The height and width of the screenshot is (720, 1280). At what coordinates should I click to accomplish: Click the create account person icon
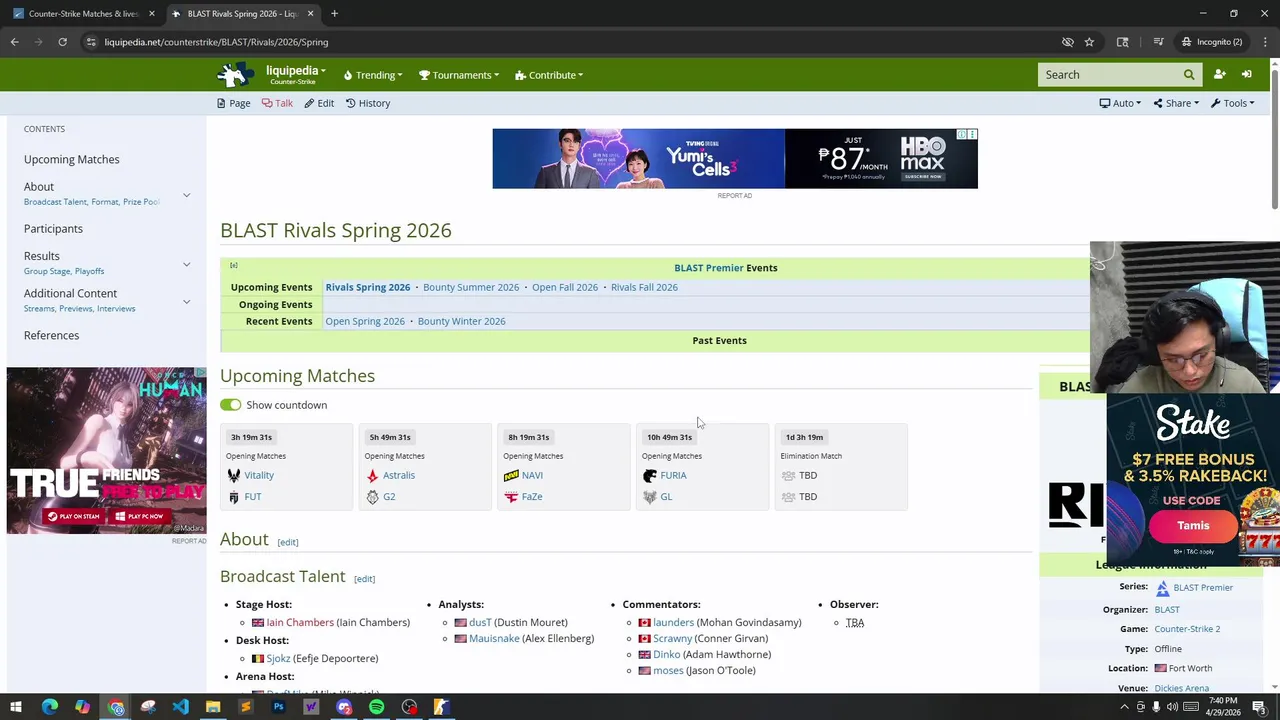point(1219,75)
